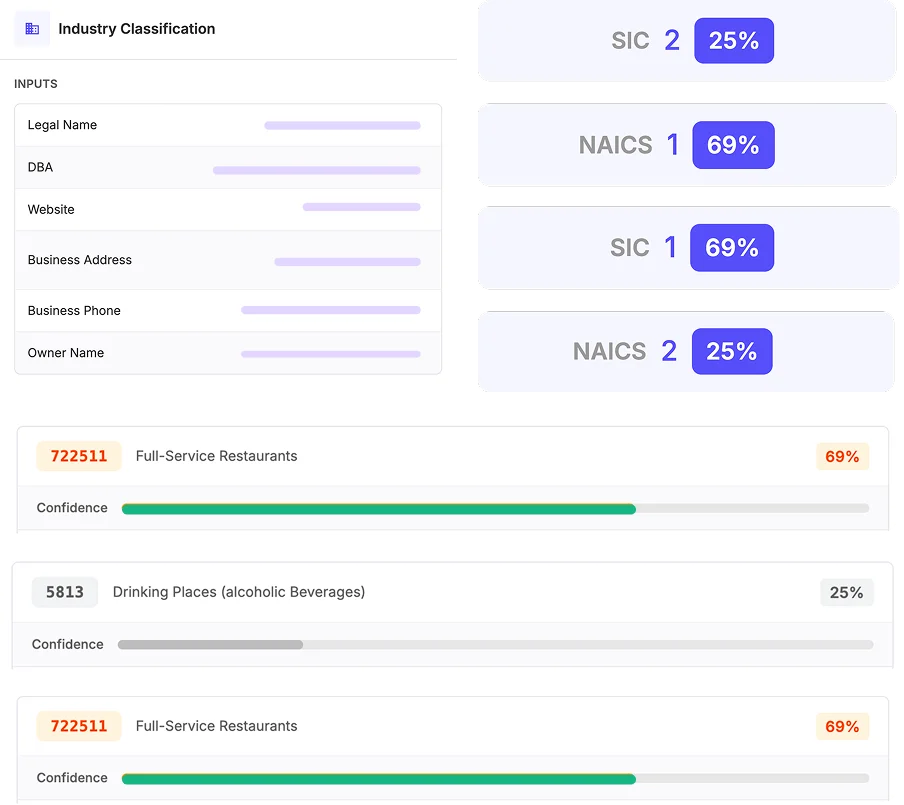904x805 pixels.
Task: Toggle the bottom 69% confidence badge
Action: coord(842,727)
